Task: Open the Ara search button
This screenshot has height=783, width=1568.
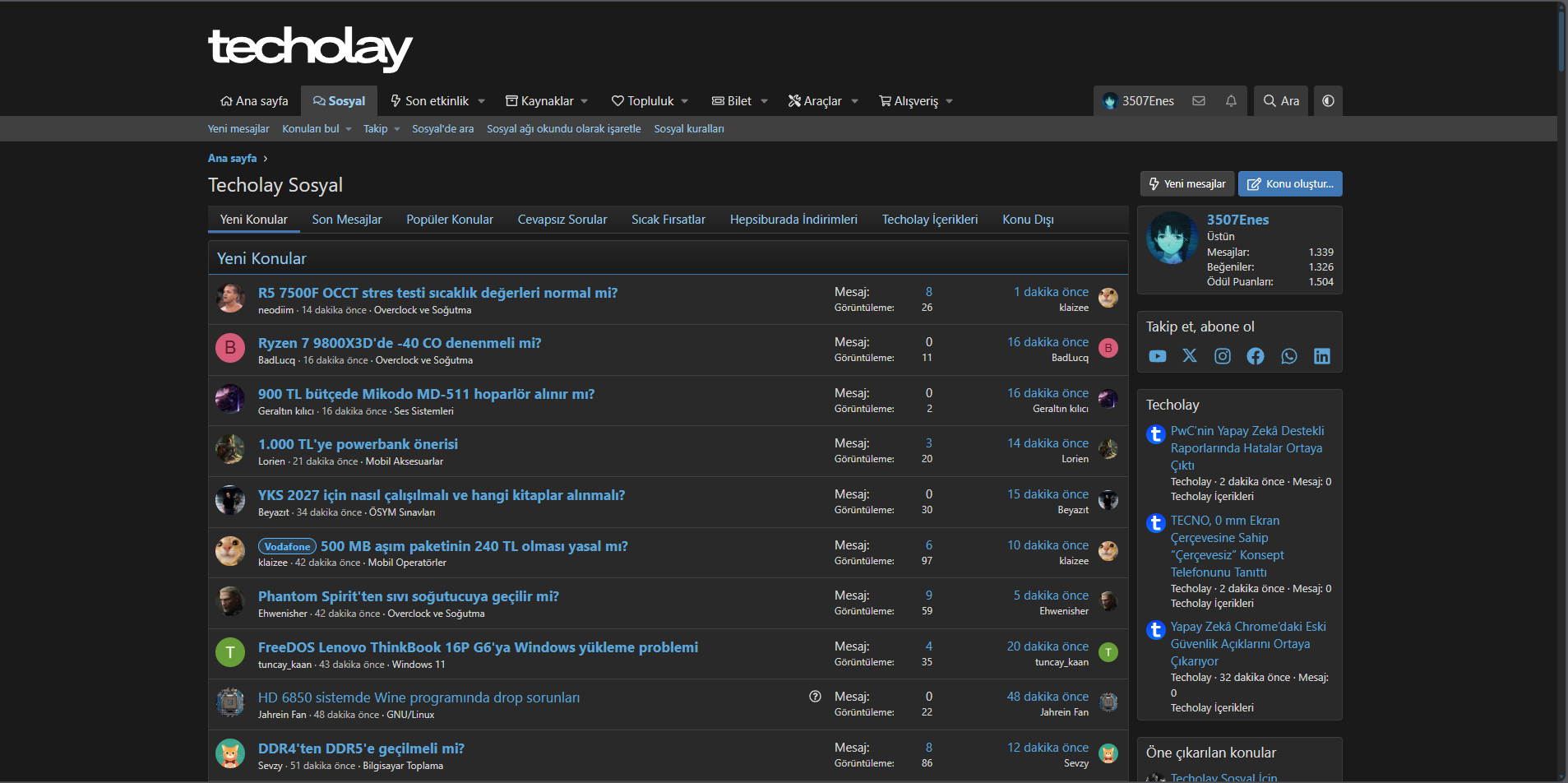Action: [x=1281, y=101]
